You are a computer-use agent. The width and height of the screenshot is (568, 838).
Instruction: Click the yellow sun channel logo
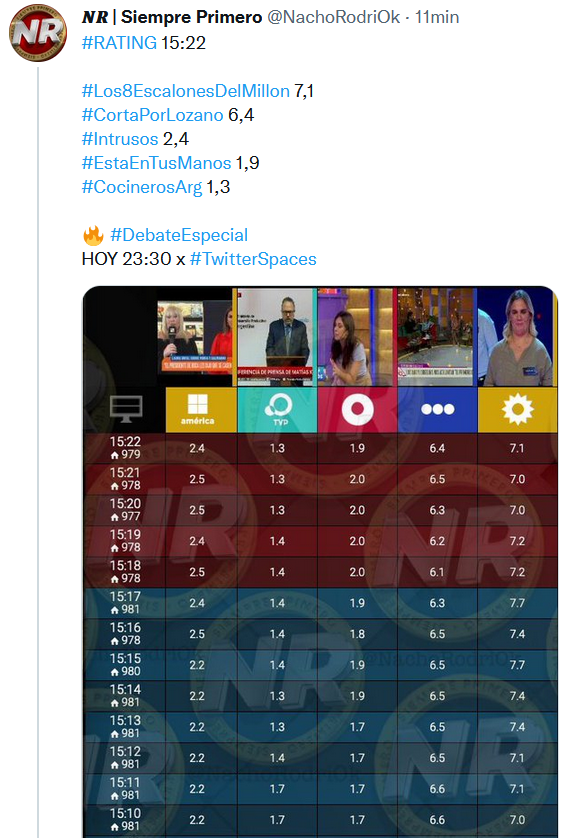click(517, 409)
